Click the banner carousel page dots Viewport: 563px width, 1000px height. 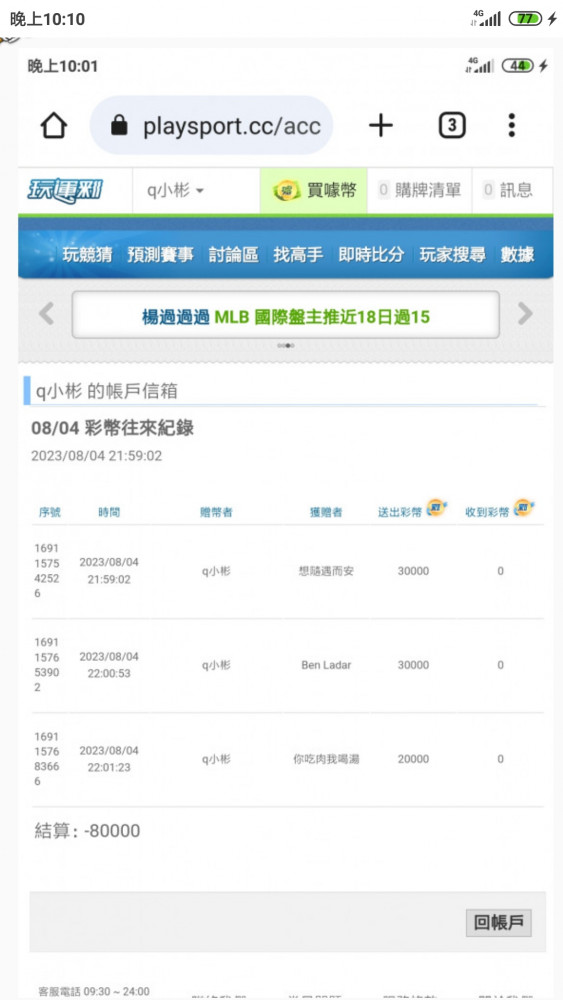click(x=286, y=346)
